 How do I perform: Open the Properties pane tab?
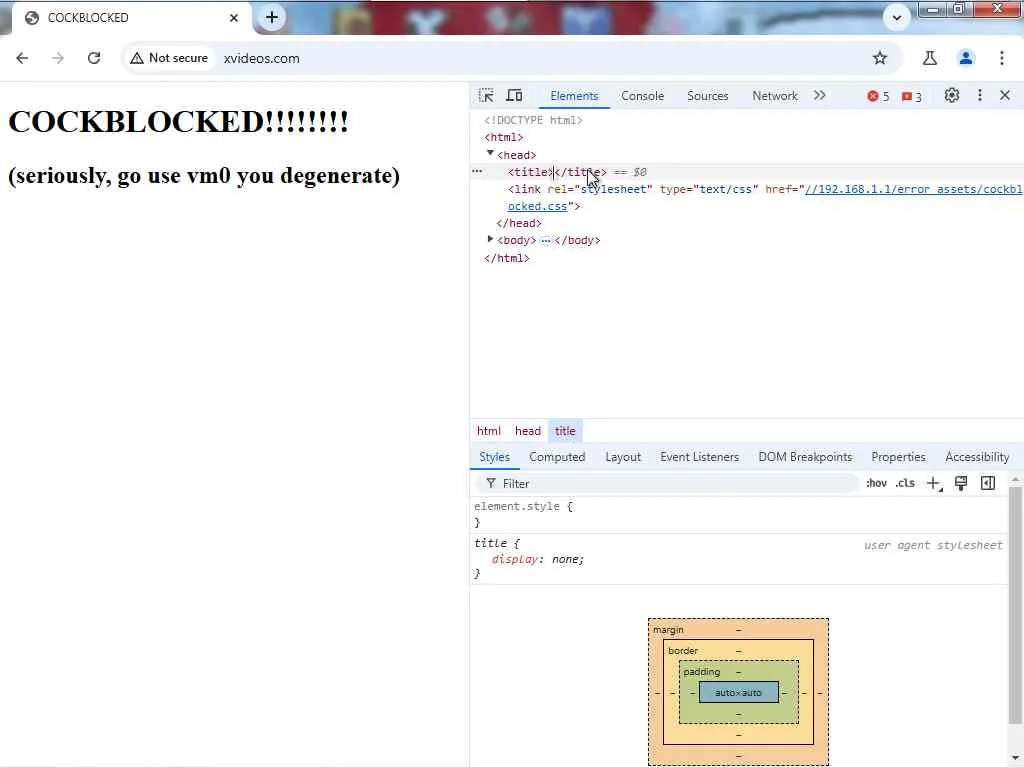point(898,457)
